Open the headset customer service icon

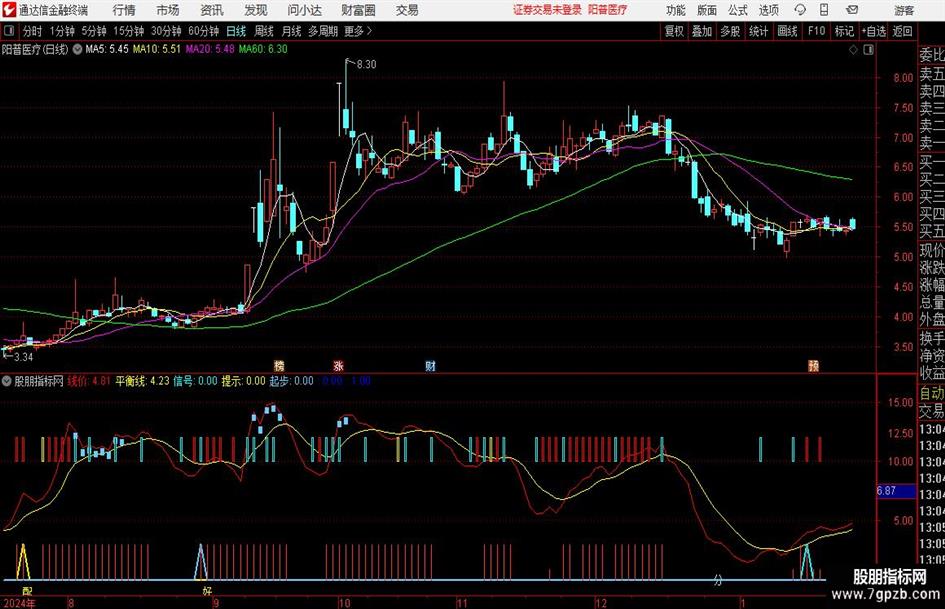[800, 10]
